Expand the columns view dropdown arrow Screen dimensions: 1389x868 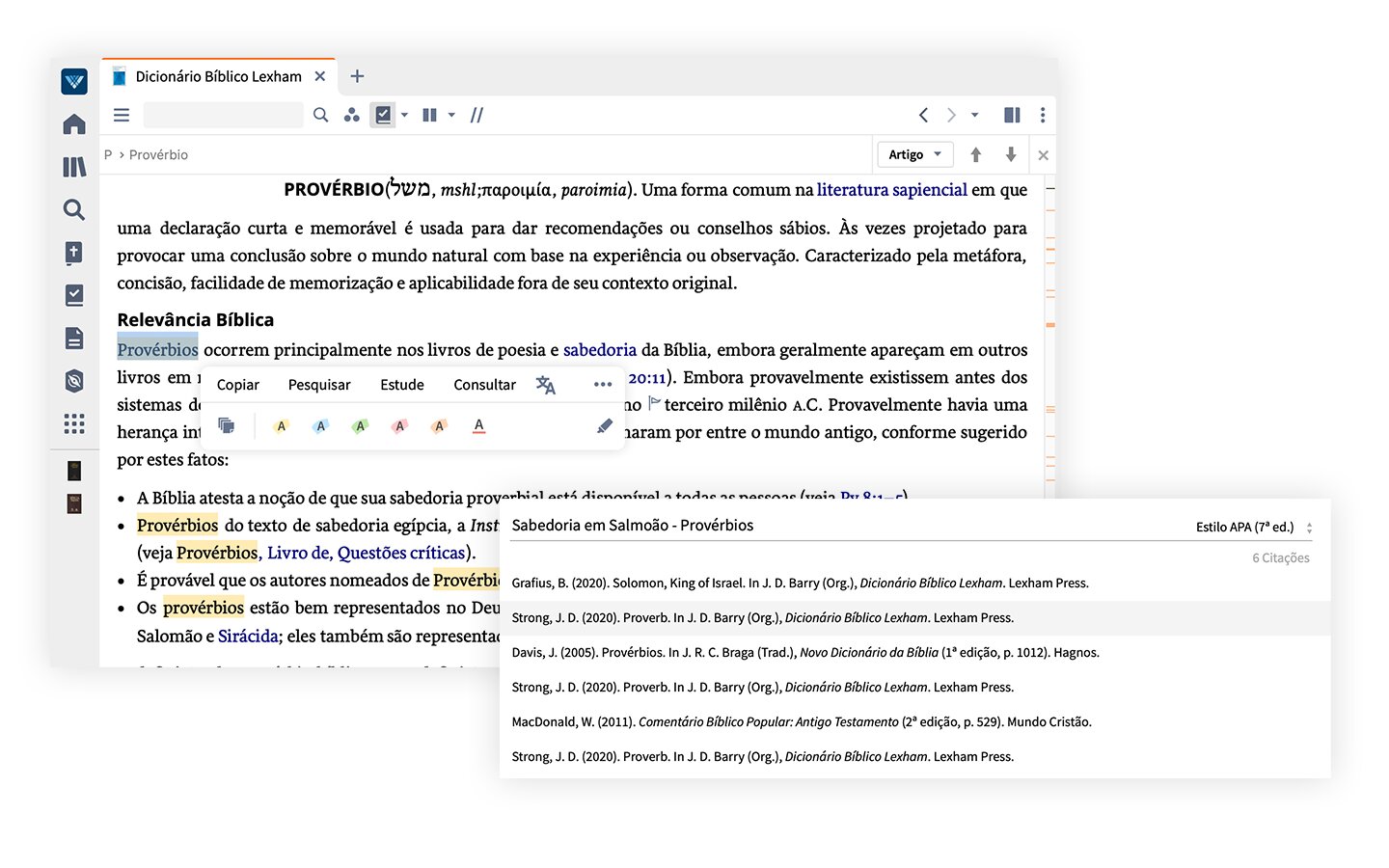click(x=451, y=115)
